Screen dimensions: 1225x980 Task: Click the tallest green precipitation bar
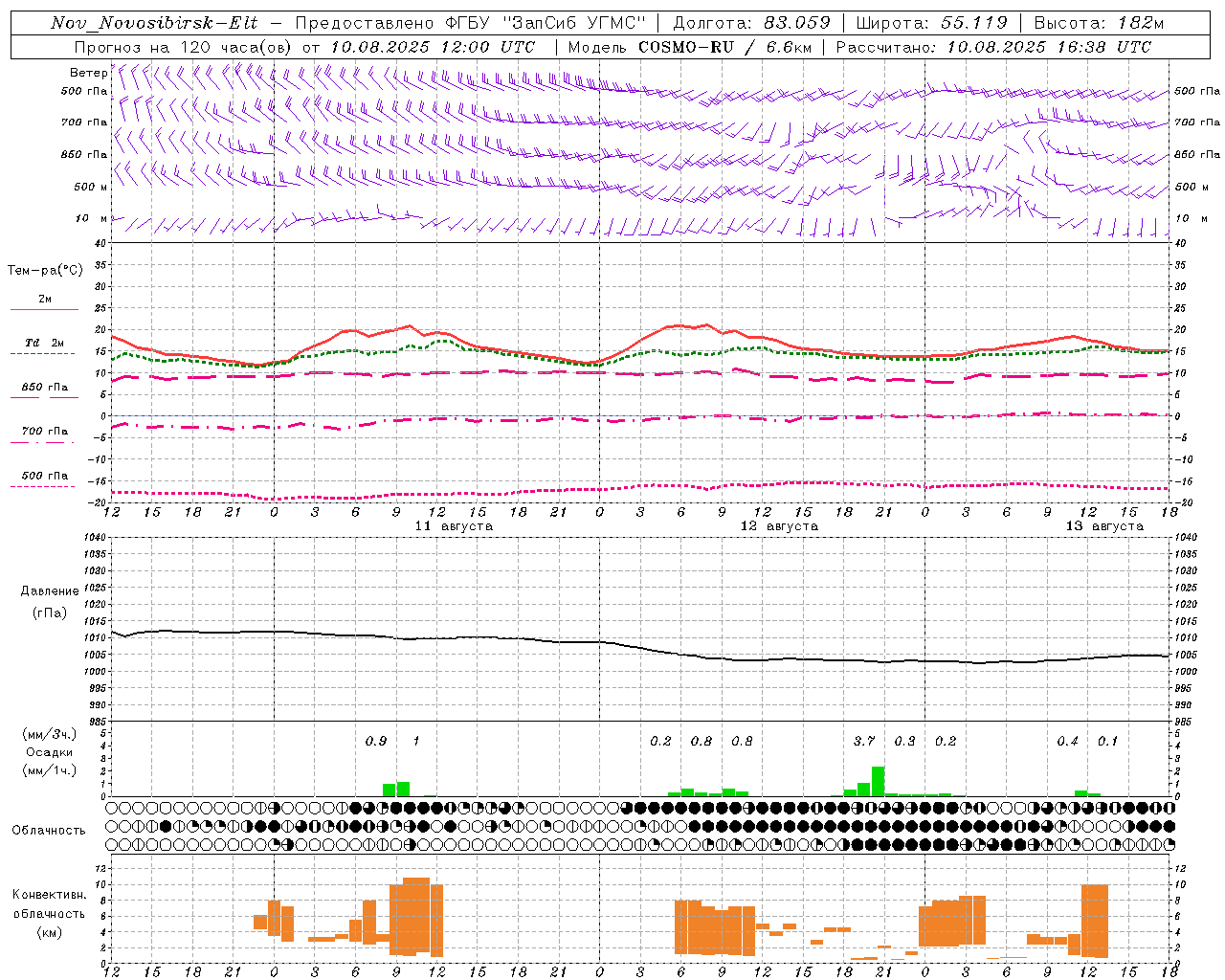click(x=878, y=781)
